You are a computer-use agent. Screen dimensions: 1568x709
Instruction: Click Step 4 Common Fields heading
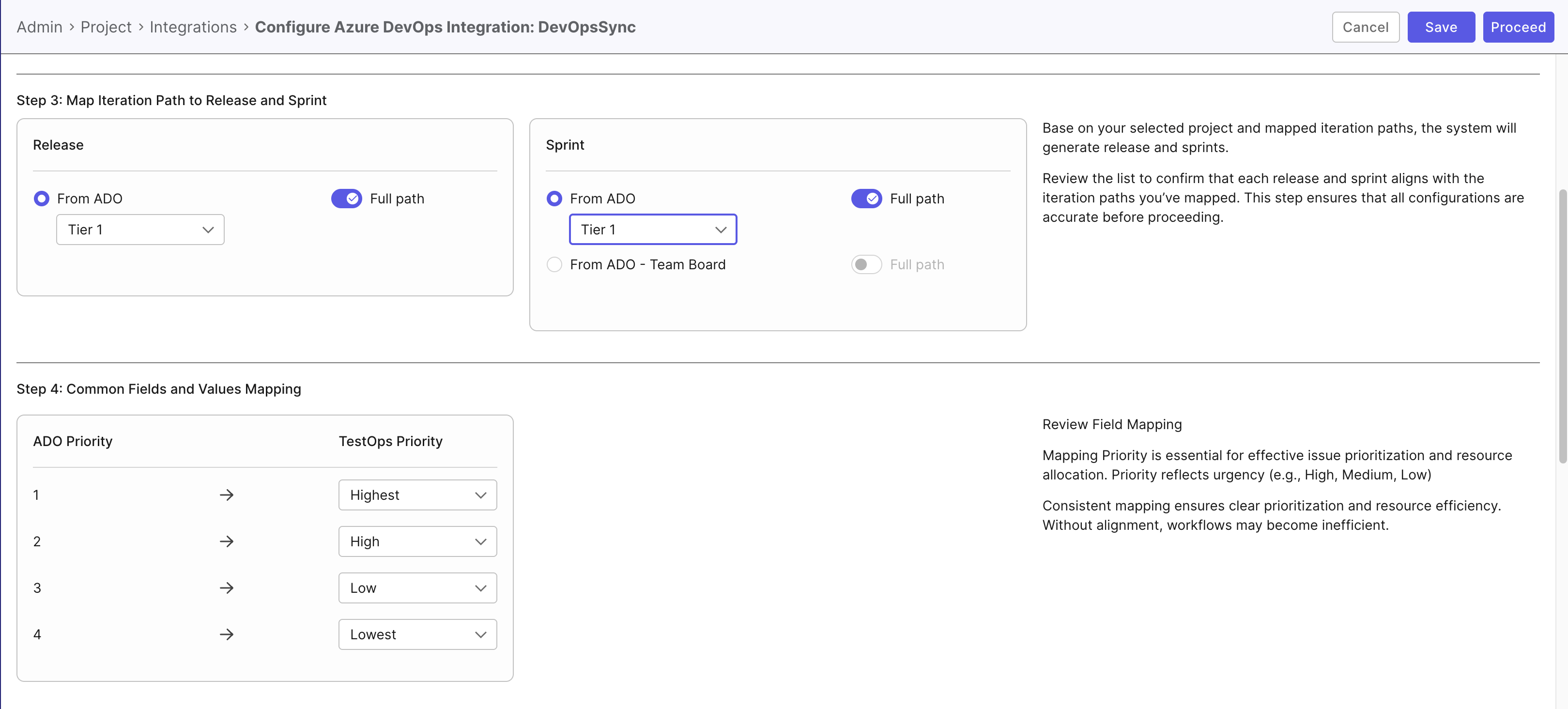click(x=159, y=389)
